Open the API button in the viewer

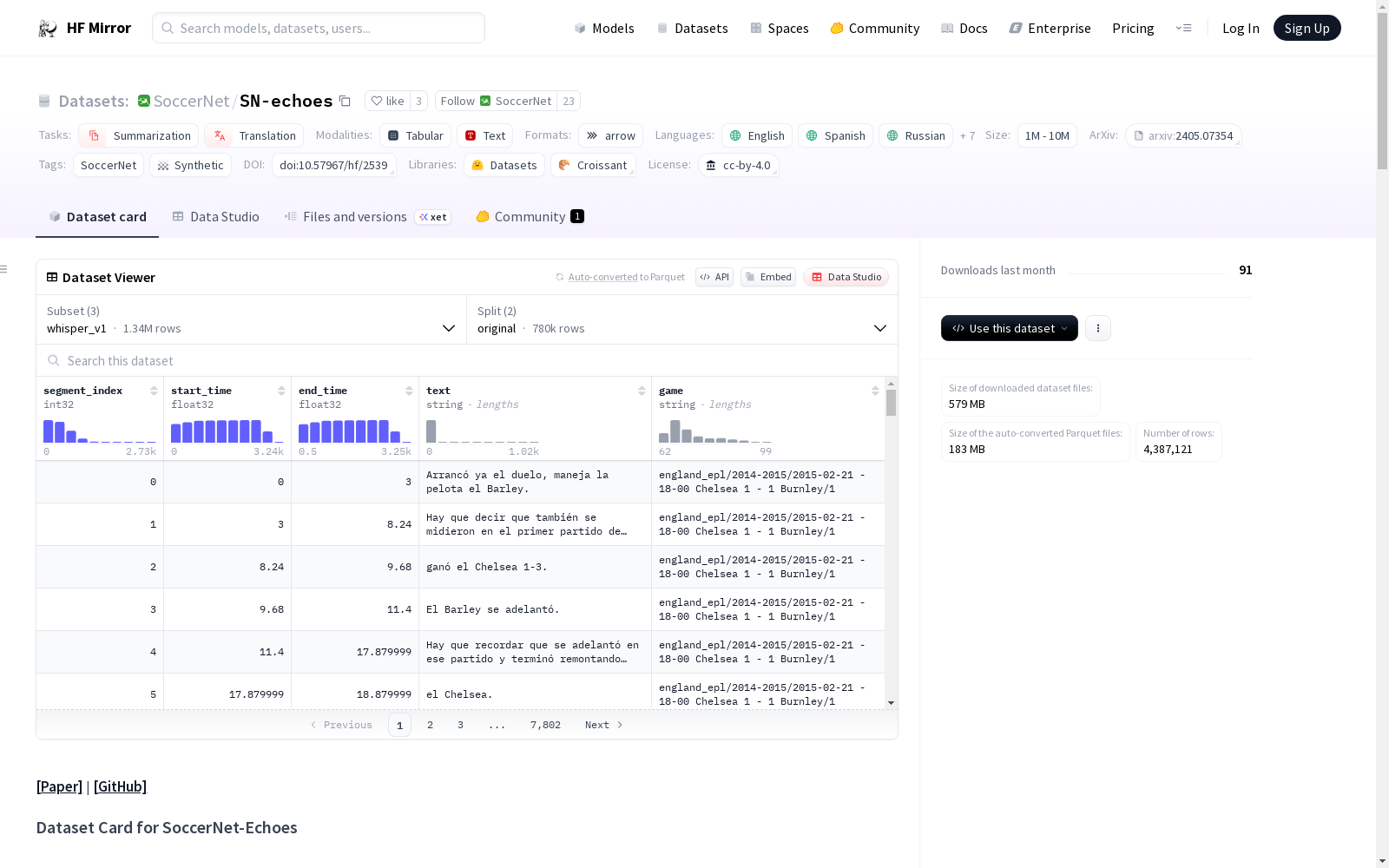(714, 277)
